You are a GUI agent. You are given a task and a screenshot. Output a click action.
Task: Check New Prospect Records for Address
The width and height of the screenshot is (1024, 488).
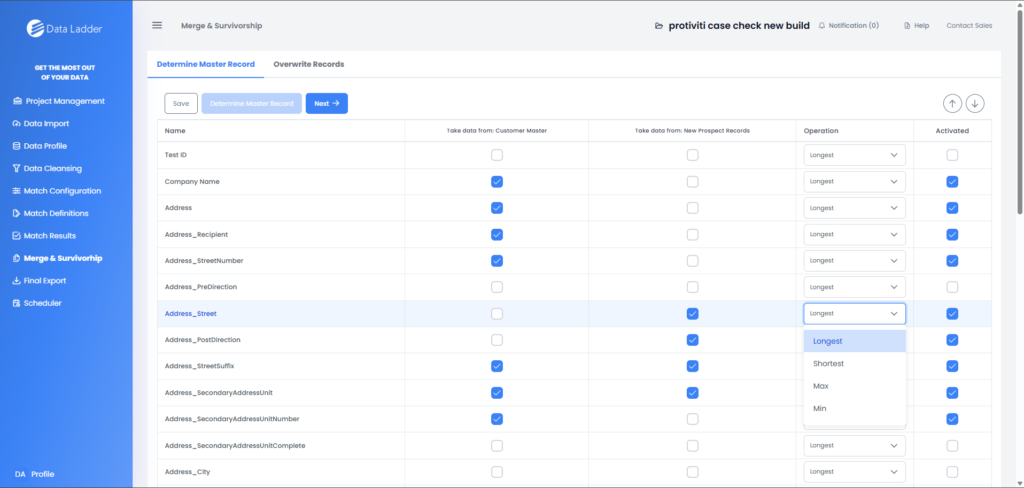692,208
